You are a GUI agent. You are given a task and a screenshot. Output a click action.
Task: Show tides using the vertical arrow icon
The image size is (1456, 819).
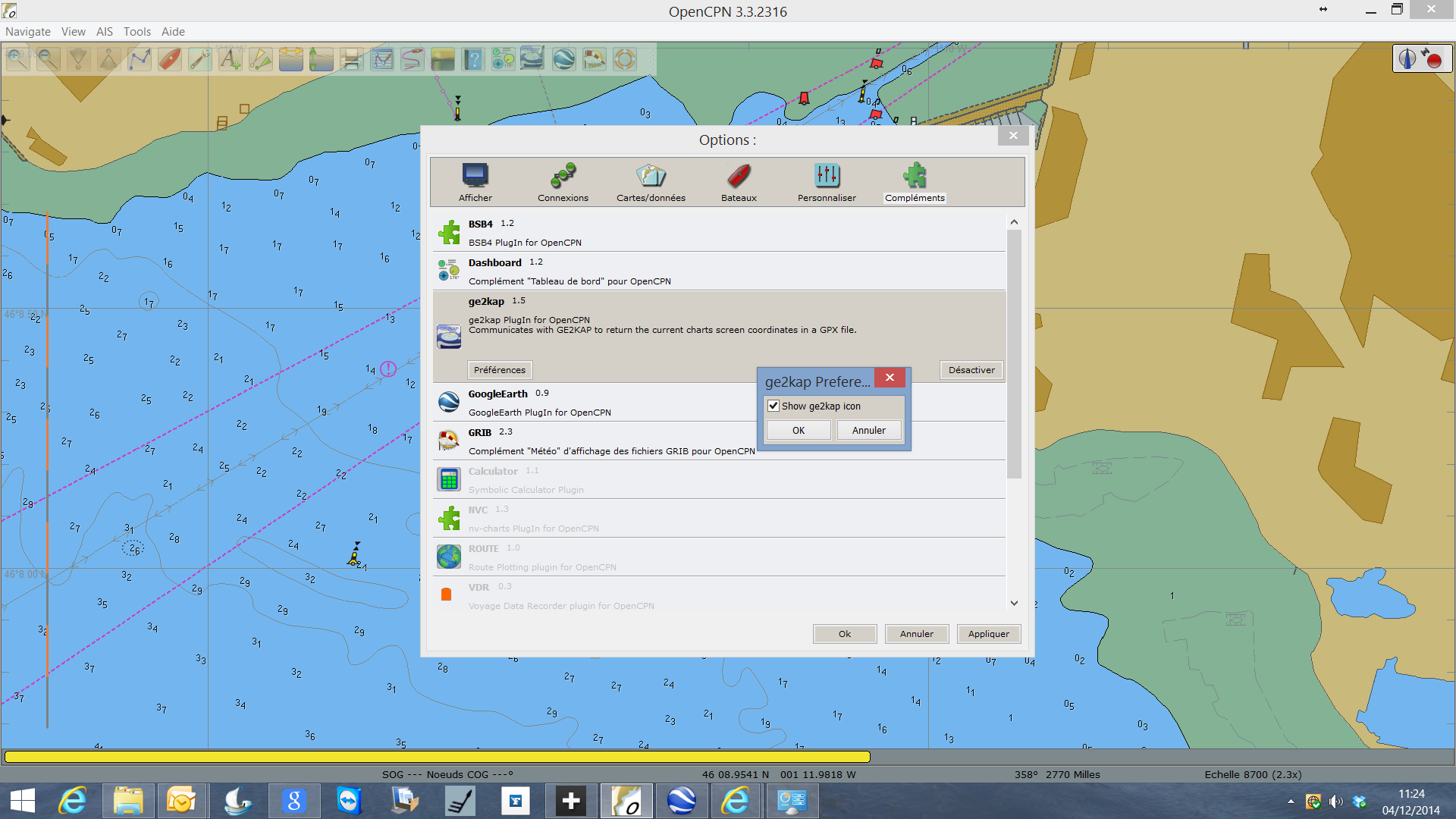pos(322,59)
